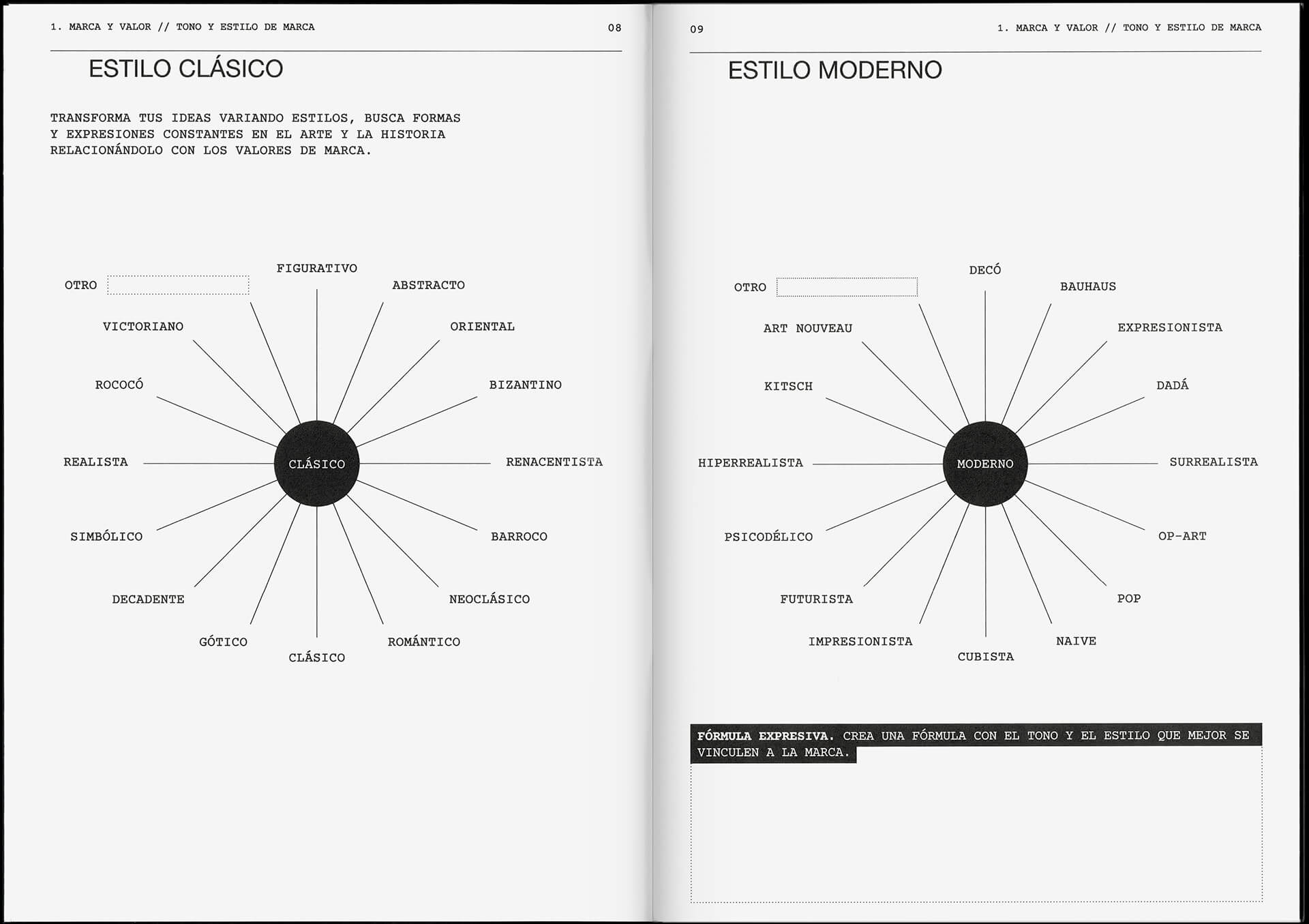Click the SIMBÓLICO label
Viewport: 1309px width, 924px height.
click(x=106, y=537)
